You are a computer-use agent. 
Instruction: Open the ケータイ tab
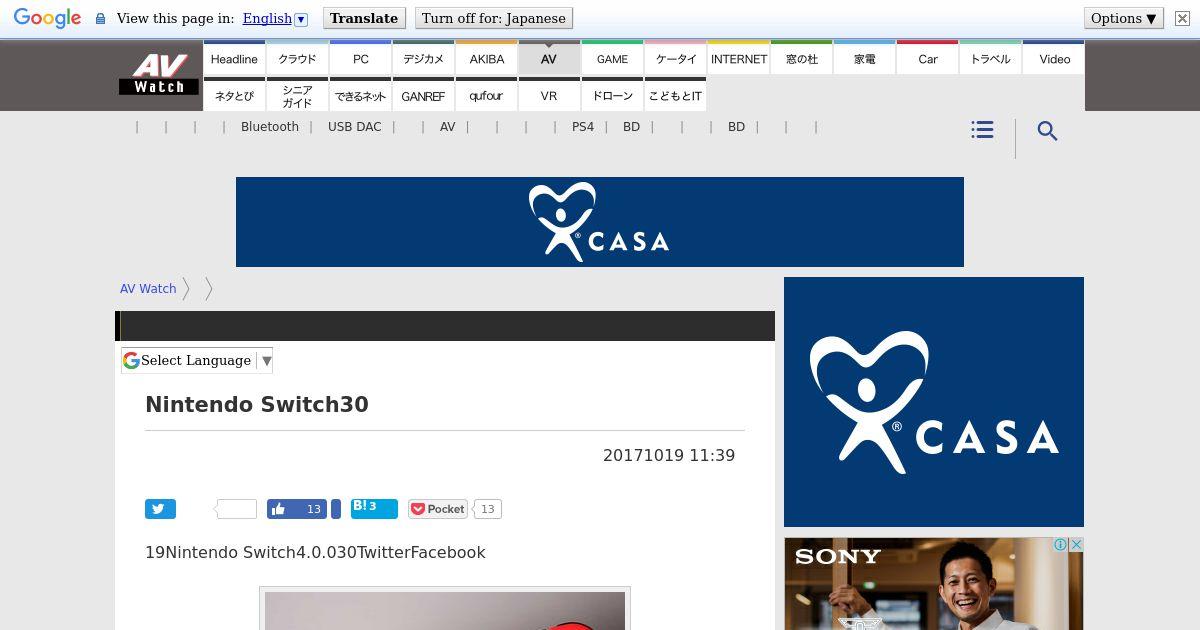[x=676, y=58]
